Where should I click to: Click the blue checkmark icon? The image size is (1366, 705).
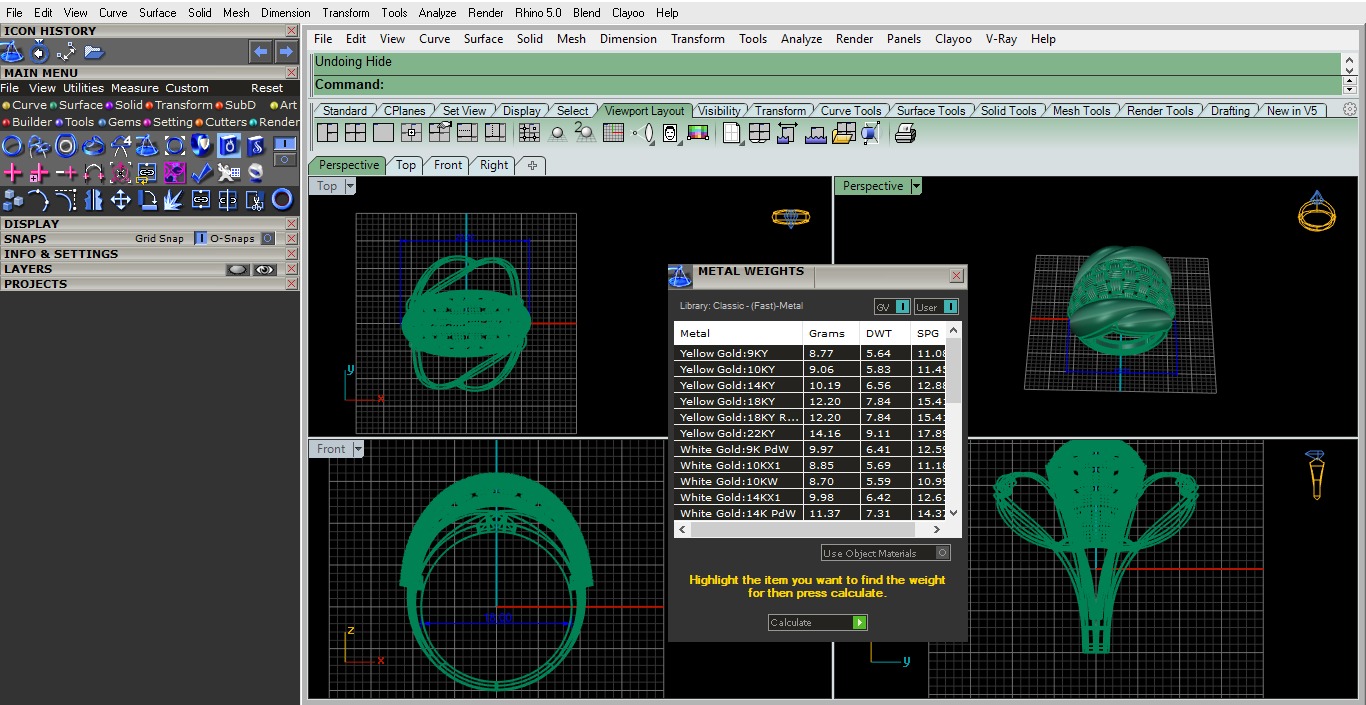tap(201, 172)
